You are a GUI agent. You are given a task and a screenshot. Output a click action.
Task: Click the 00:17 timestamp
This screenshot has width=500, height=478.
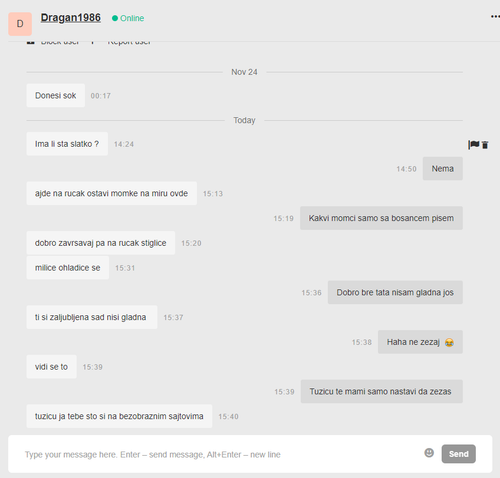point(101,96)
